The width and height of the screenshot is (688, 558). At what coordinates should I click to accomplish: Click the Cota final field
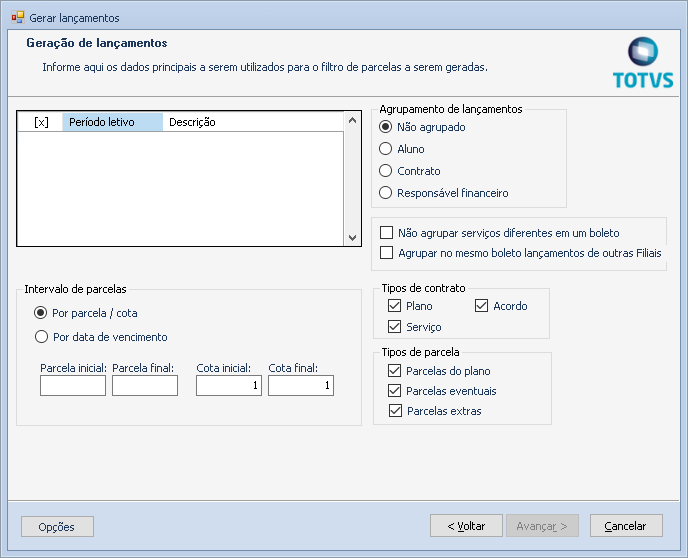(301, 386)
